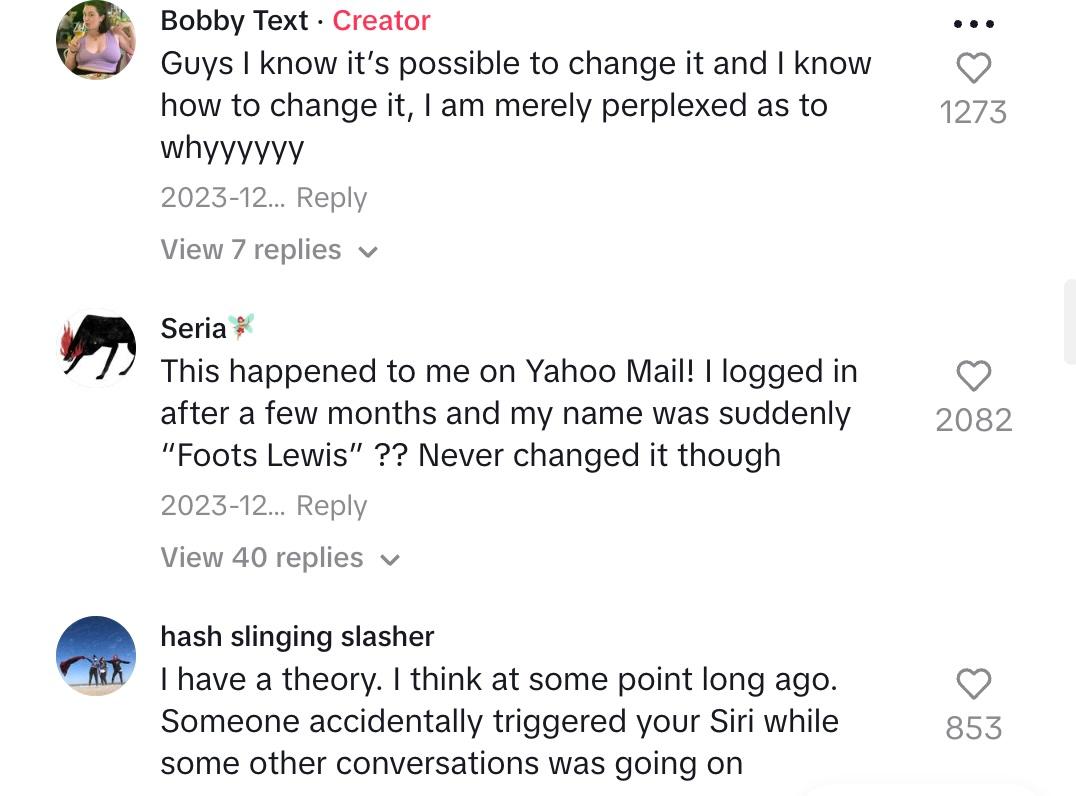
Task: Click the chevron beside View 7 replies
Action: tap(366, 251)
